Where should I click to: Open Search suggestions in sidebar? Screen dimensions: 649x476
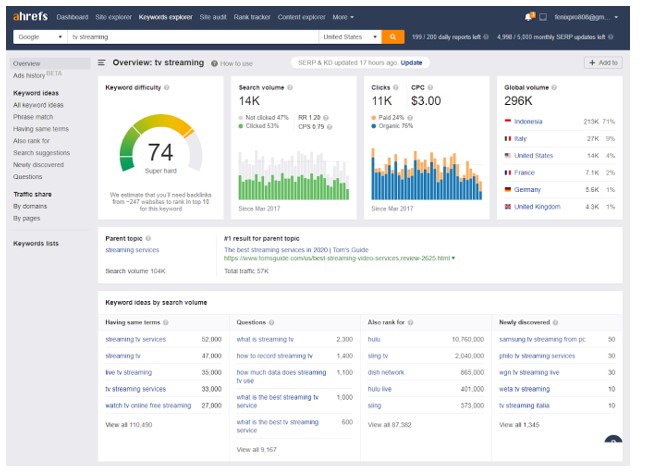[41, 153]
